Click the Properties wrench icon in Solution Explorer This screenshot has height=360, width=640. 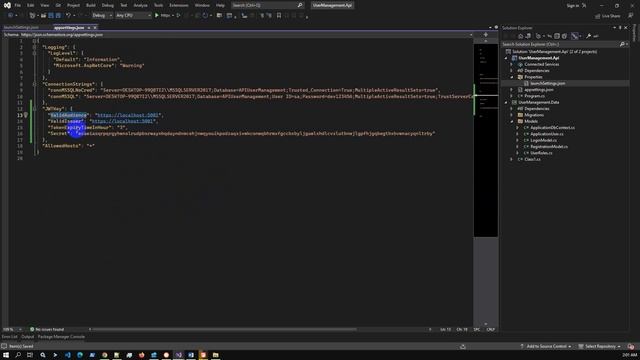pos(588,36)
